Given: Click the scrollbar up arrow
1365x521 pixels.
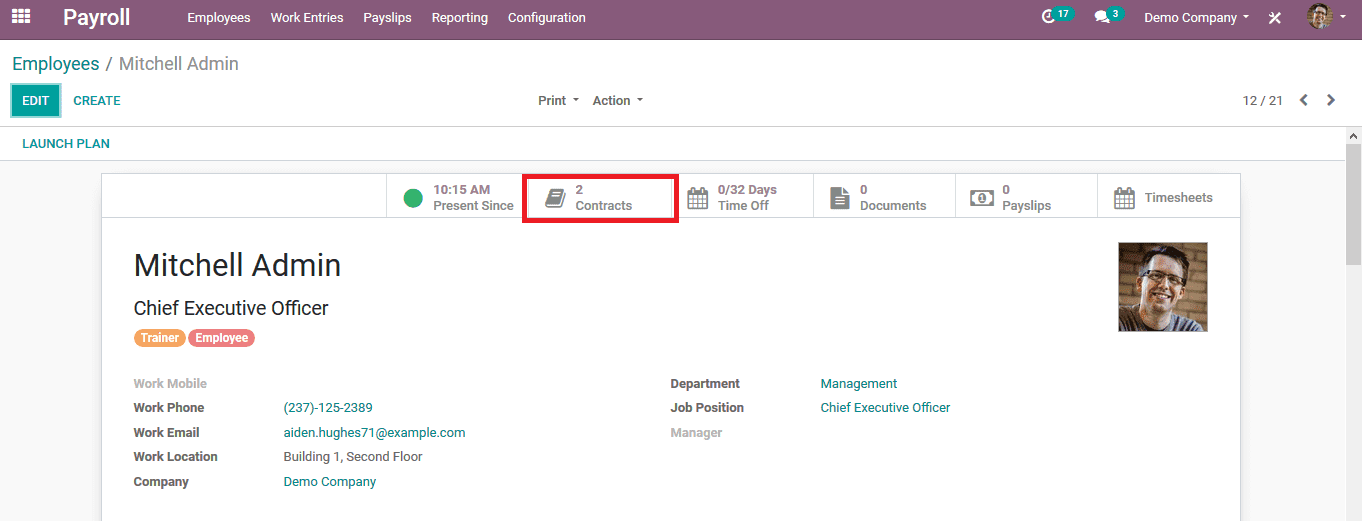Looking at the screenshot, I should tap(1354, 135).
